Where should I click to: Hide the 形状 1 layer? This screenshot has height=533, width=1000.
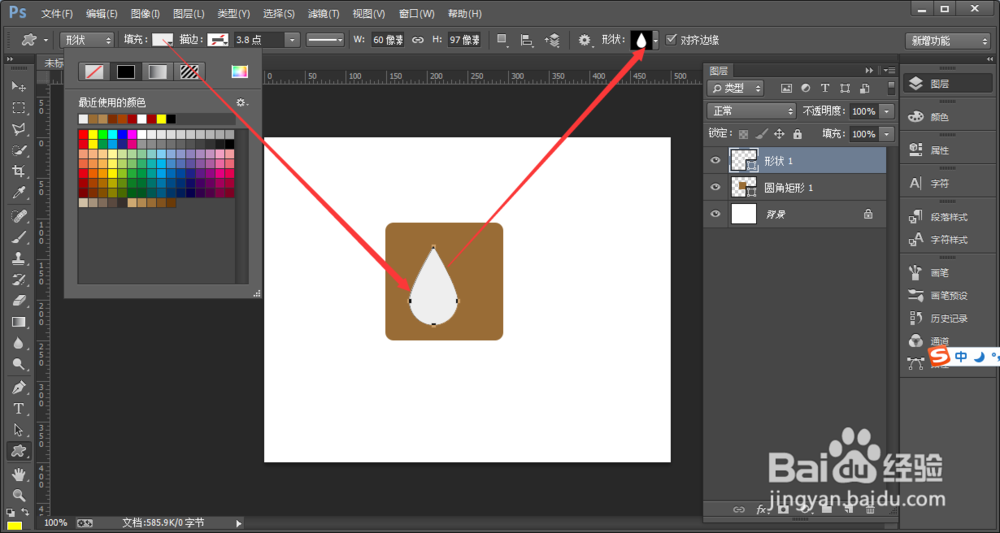(x=715, y=161)
